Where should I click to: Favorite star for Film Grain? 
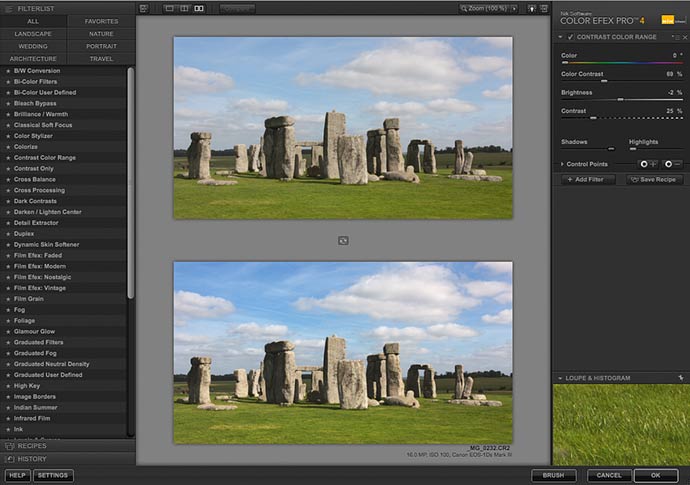click(8, 299)
